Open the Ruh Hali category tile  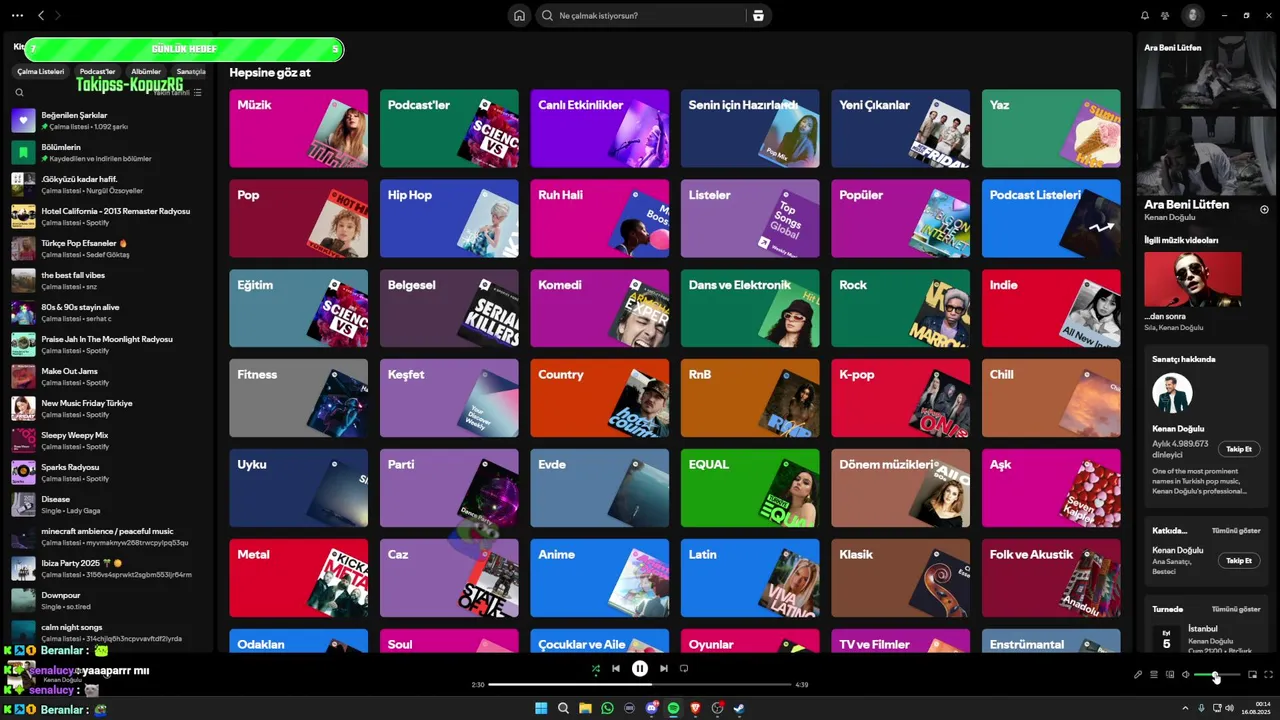tap(599, 219)
